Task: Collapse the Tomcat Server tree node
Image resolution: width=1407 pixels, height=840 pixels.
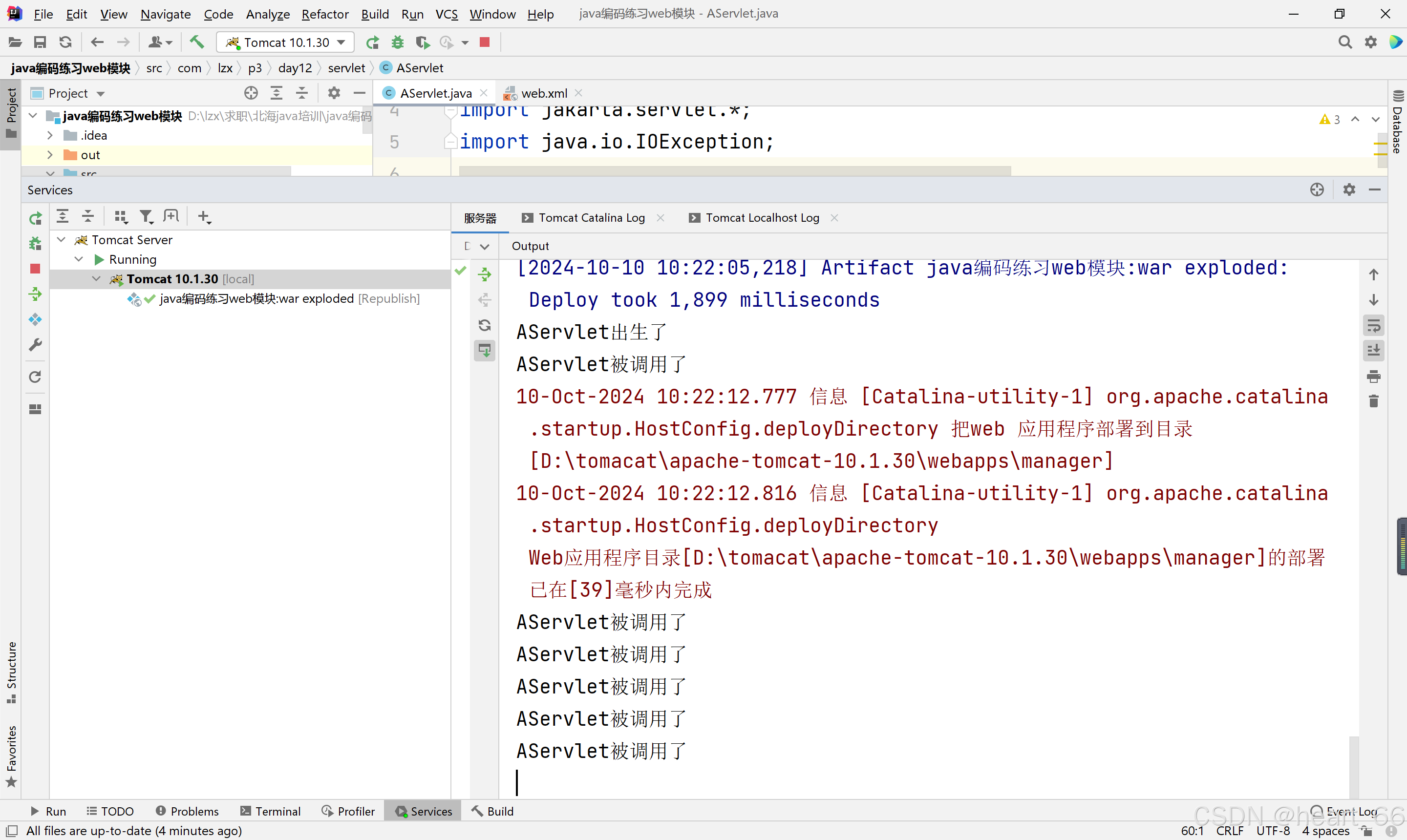Action: (x=61, y=239)
